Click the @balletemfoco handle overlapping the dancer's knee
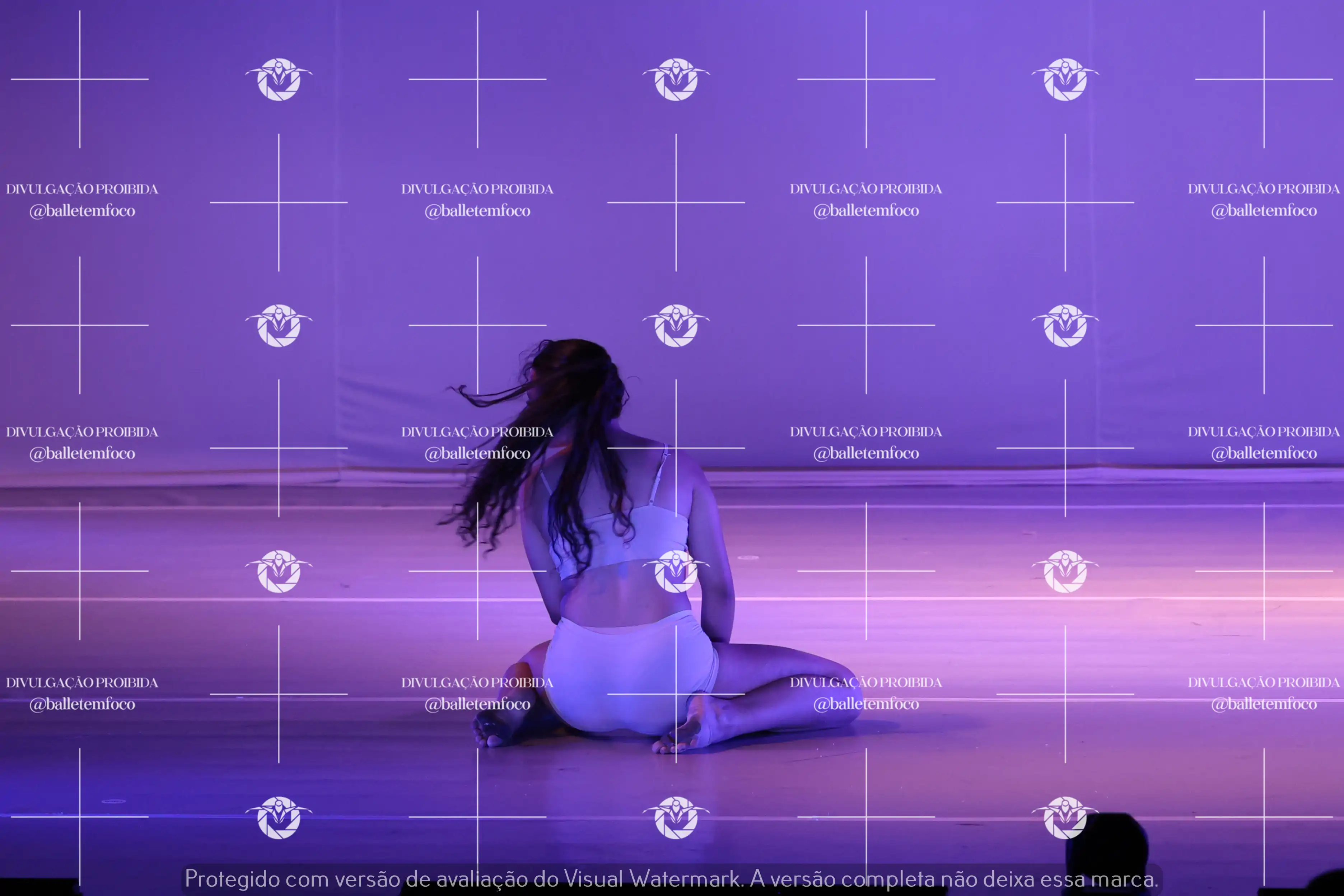The height and width of the screenshot is (896, 1344). (x=866, y=704)
